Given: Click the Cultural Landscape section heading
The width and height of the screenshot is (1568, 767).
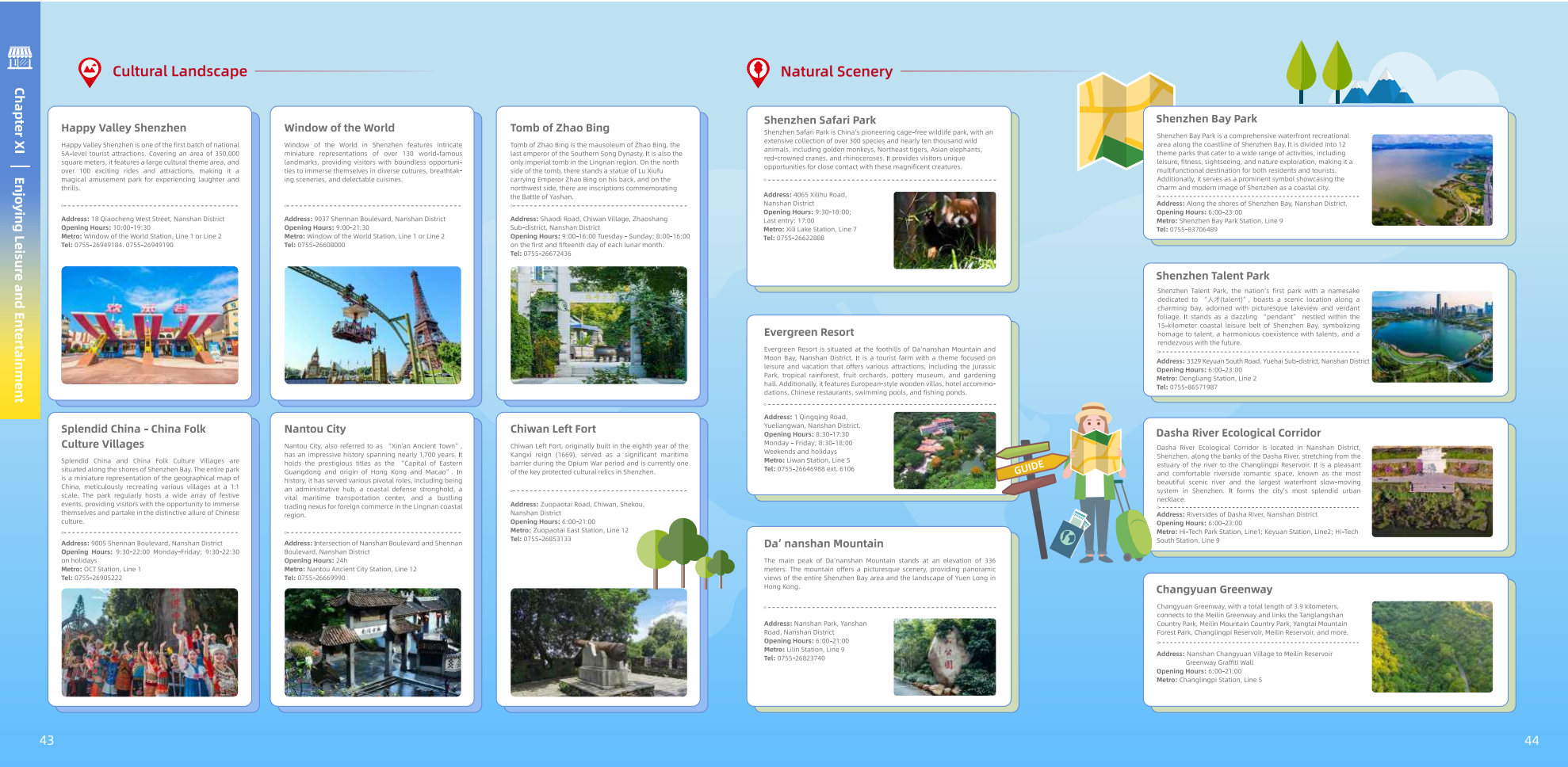Looking at the screenshot, I should (x=180, y=71).
